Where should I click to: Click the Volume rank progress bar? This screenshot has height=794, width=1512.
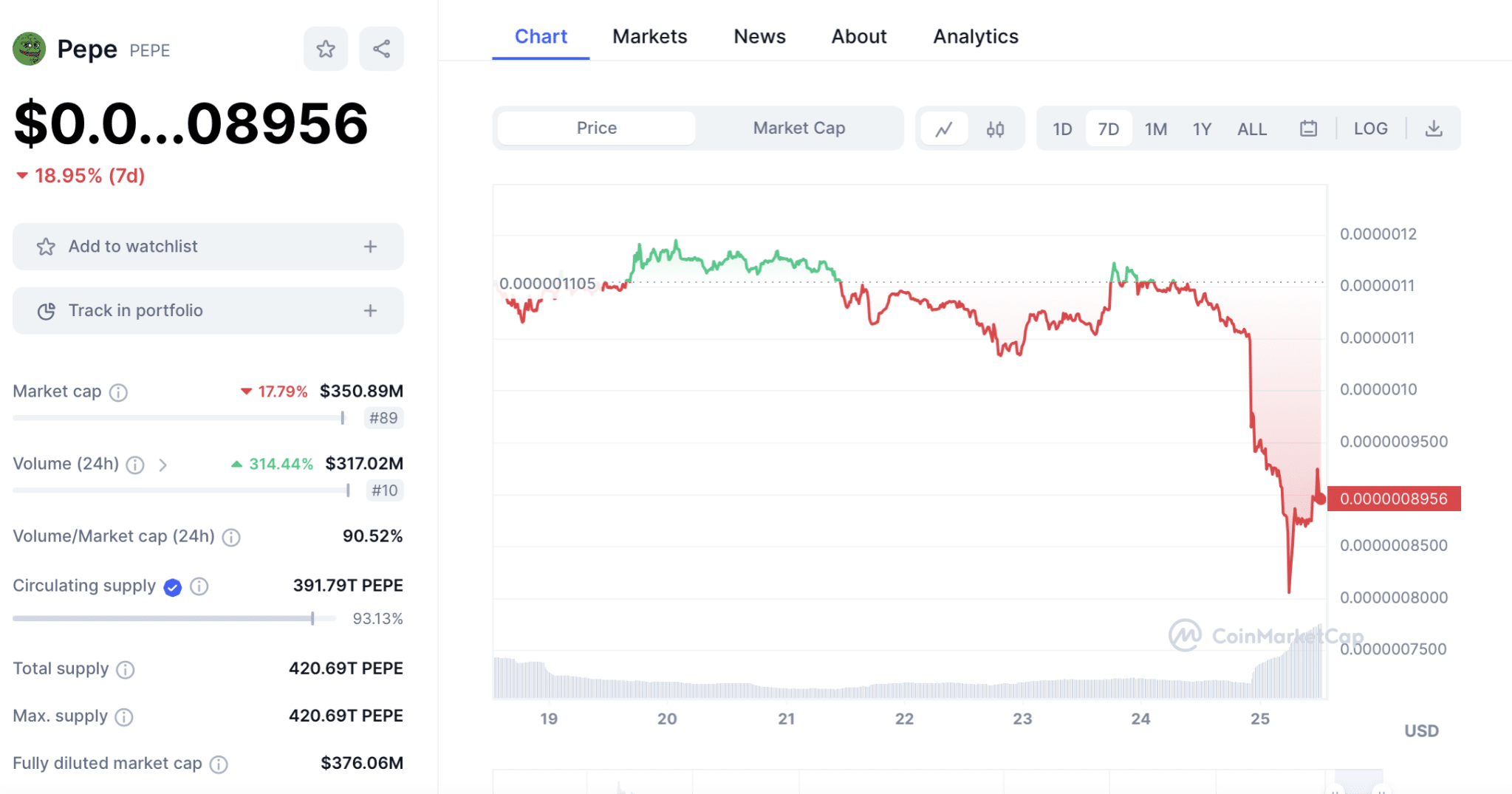tap(181, 490)
